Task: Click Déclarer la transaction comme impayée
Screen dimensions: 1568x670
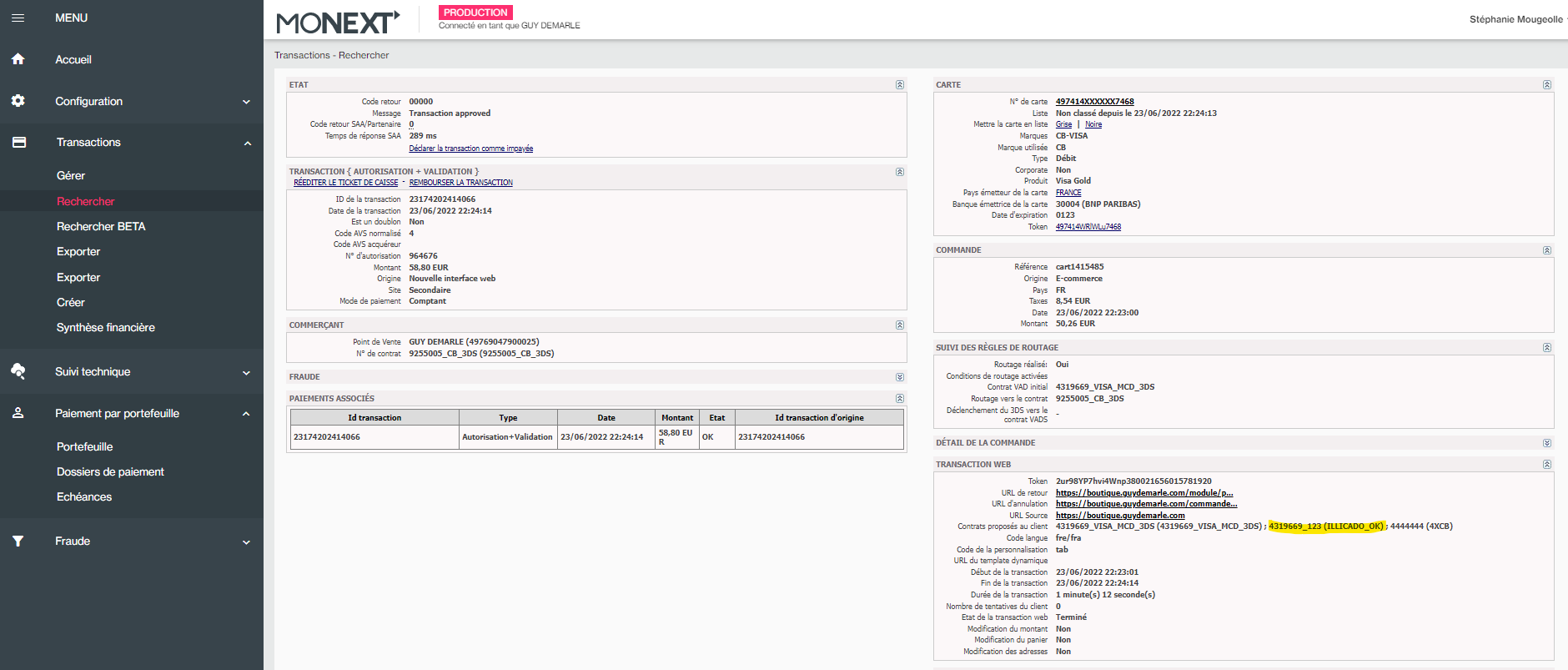Action: pos(470,149)
